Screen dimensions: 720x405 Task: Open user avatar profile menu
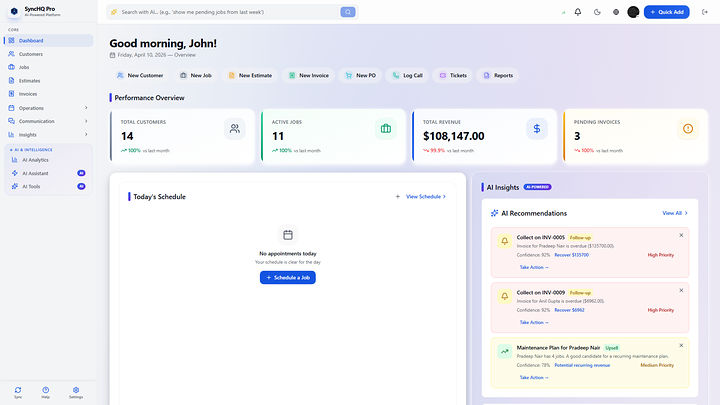[633, 12]
